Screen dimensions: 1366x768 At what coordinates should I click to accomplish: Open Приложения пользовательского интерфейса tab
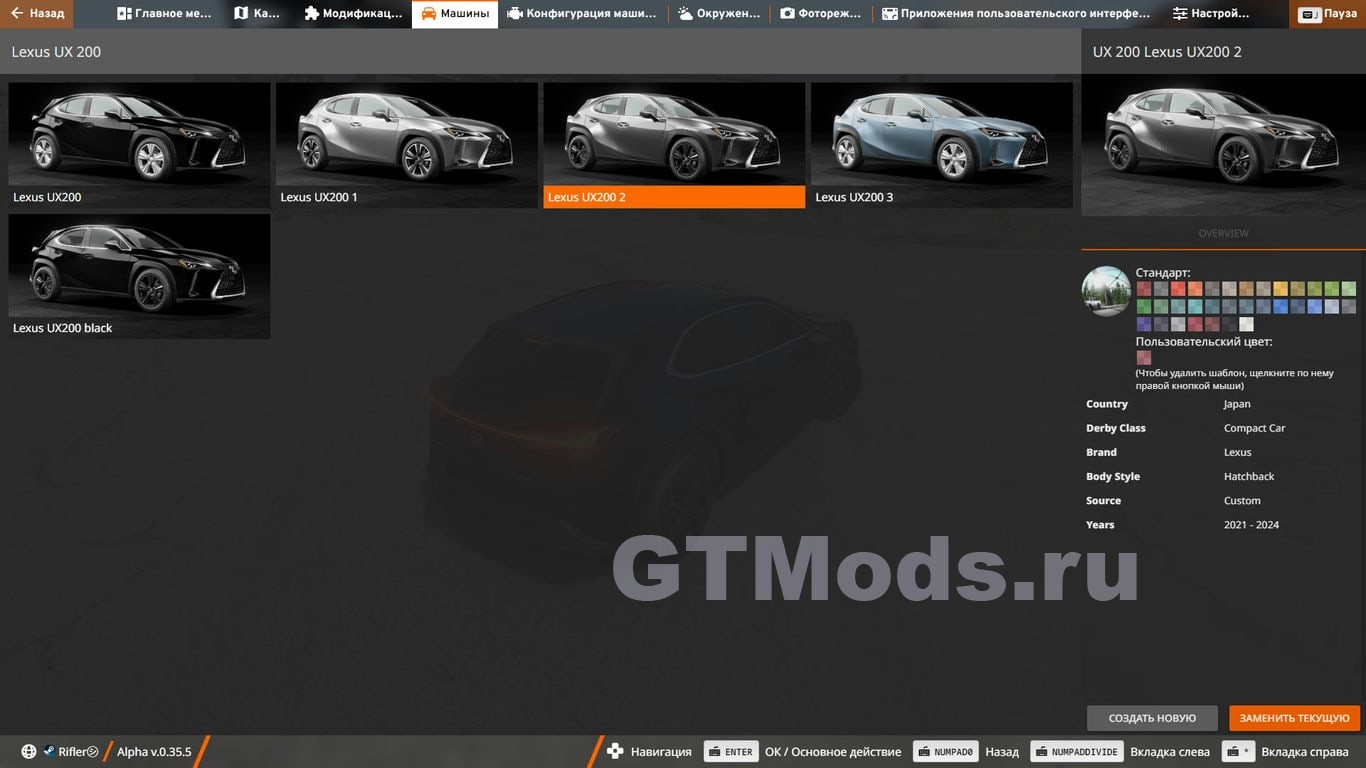[1015, 14]
